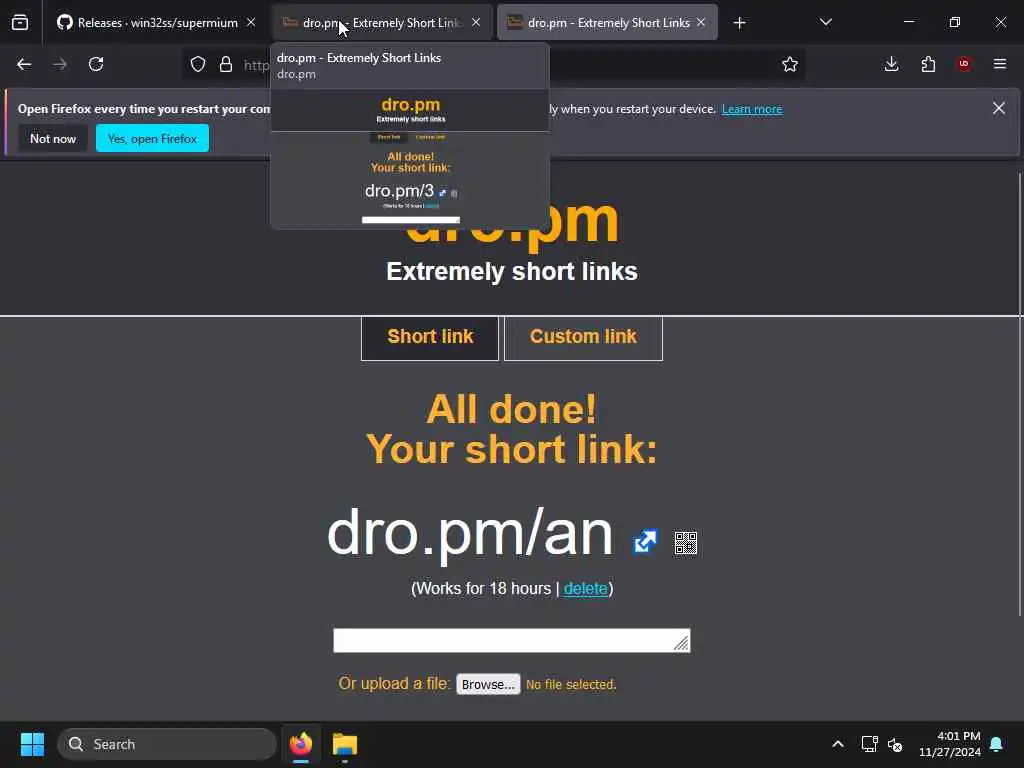This screenshot has width=1024, height=768.
Task: Open network status tray icon
Action: tap(869, 744)
